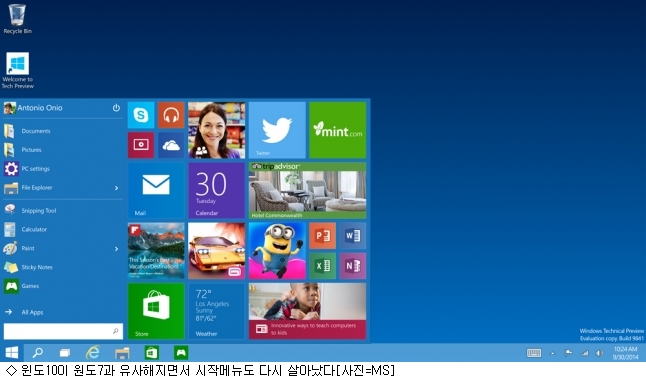Screen dimensions: 646x382
Task: Open the Store from the taskbar
Action: 152,353
